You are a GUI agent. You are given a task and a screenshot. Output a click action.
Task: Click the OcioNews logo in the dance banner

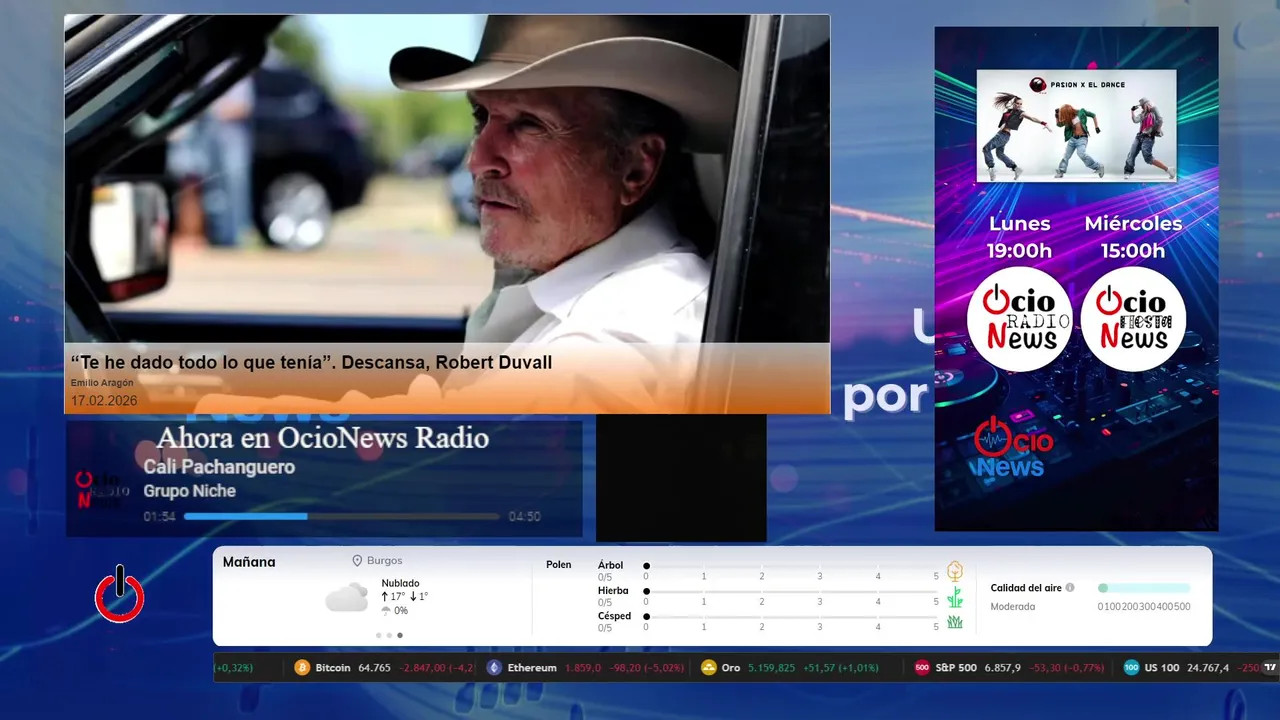click(1013, 448)
